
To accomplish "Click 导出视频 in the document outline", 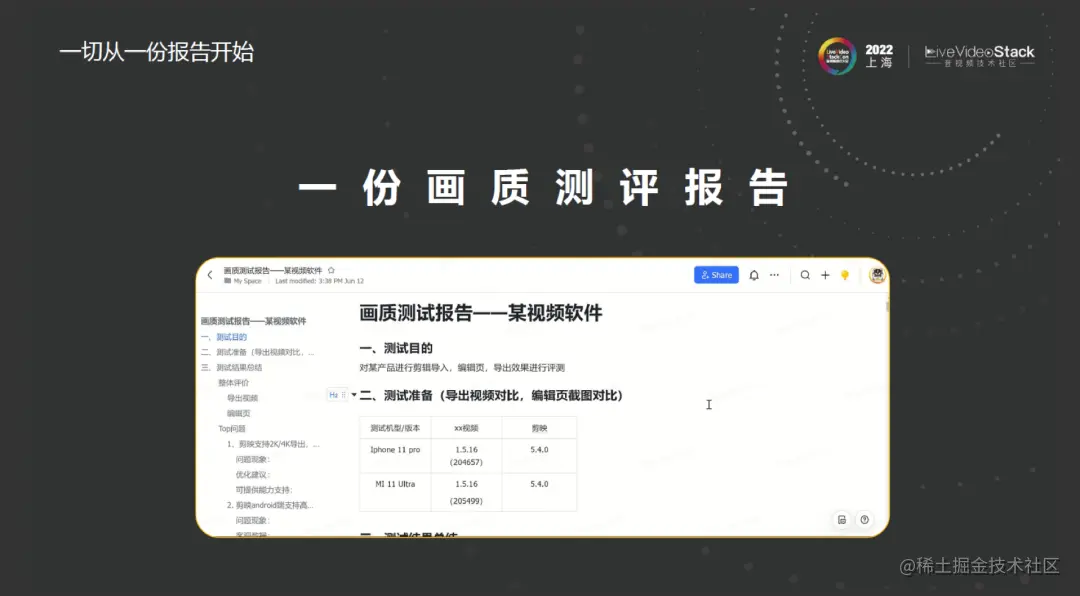I will click(x=243, y=398).
